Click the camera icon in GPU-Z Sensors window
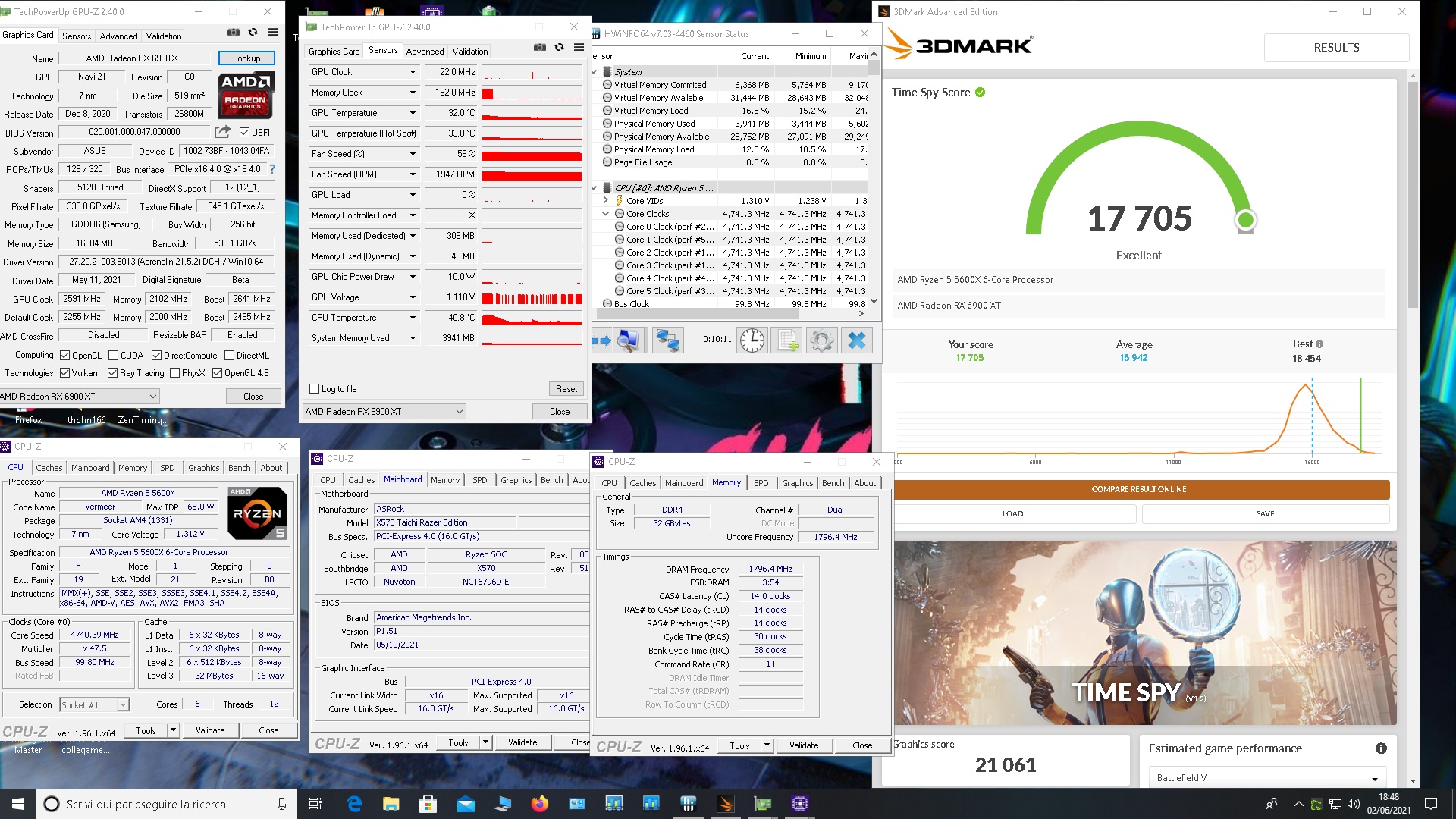The height and width of the screenshot is (819, 1456). click(540, 48)
